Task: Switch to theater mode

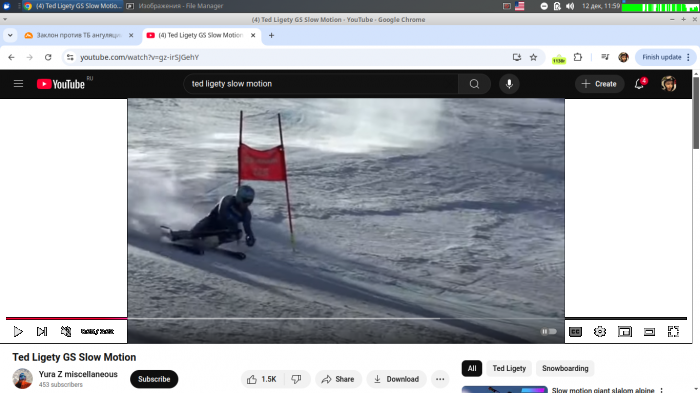Action: (649, 331)
